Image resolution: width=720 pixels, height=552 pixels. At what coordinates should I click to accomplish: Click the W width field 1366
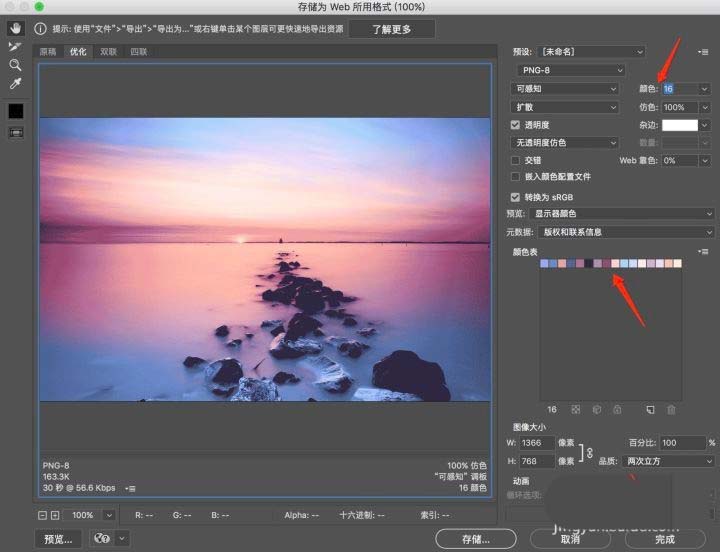pos(537,443)
